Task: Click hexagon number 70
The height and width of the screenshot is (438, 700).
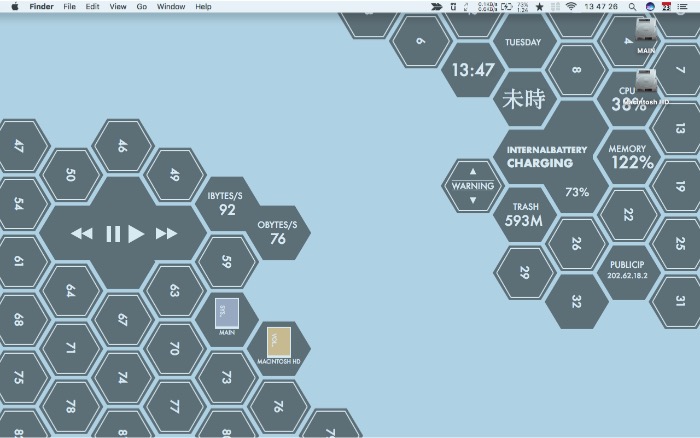Action: pyautogui.click(x=175, y=349)
